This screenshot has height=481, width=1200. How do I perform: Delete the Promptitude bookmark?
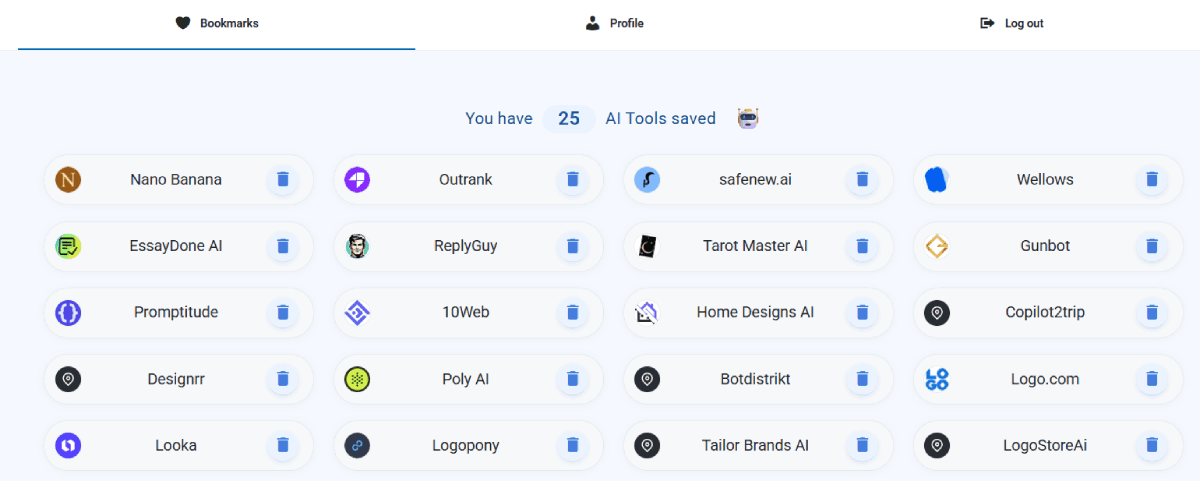coord(283,313)
